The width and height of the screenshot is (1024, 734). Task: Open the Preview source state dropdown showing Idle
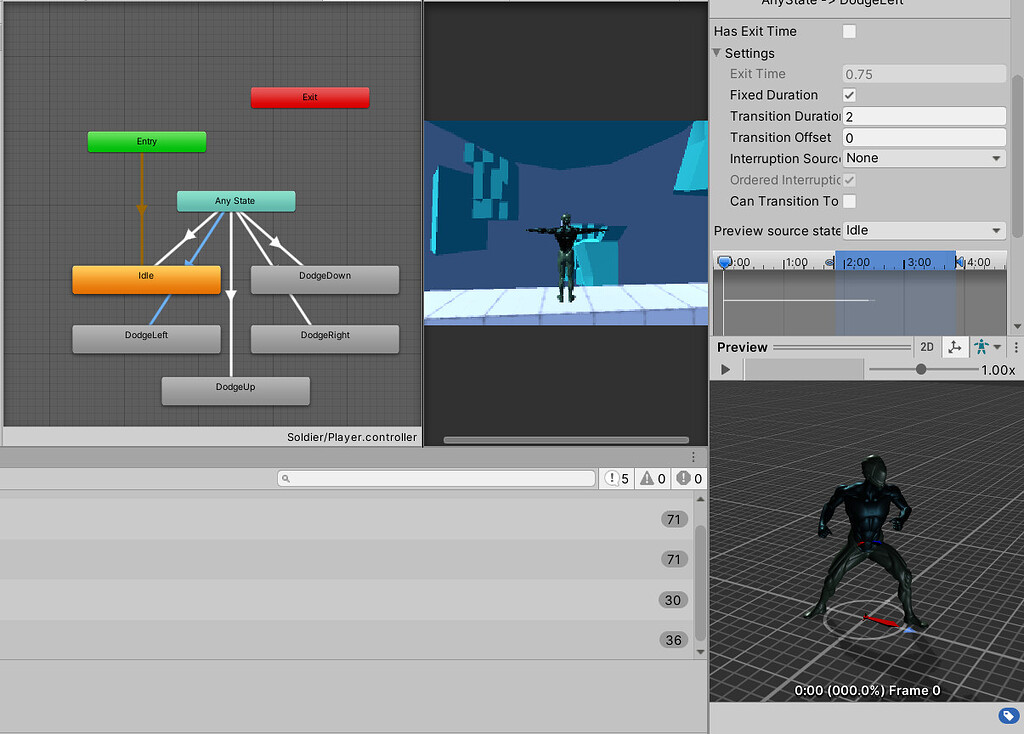pyautogui.click(x=922, y=231)
